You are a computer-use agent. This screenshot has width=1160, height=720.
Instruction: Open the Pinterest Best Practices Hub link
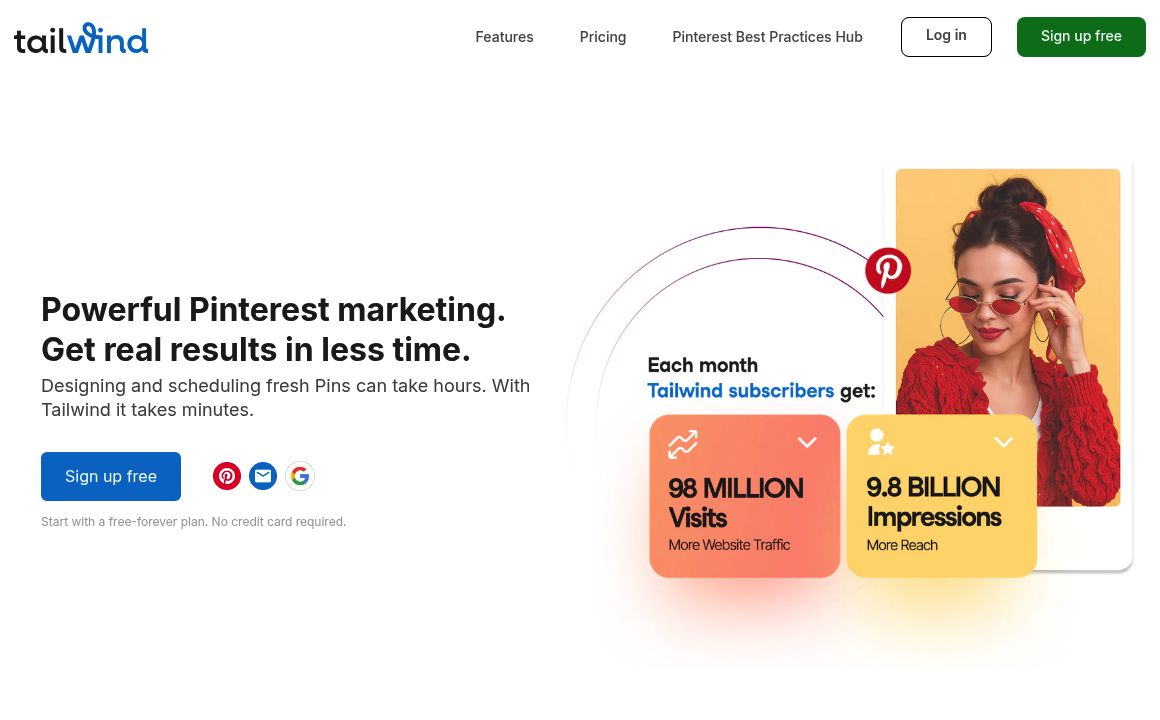[767, 37]
